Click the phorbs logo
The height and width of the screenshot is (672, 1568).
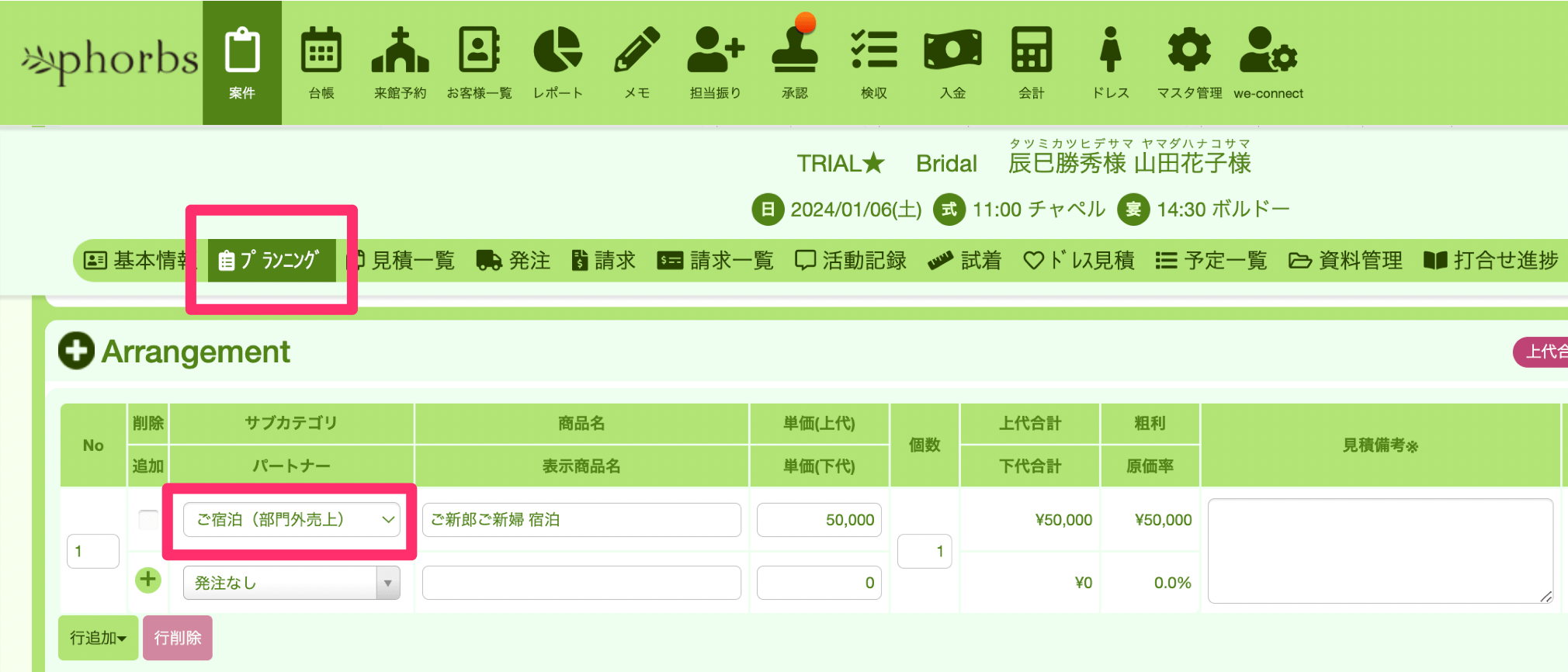tap(110, 61)
